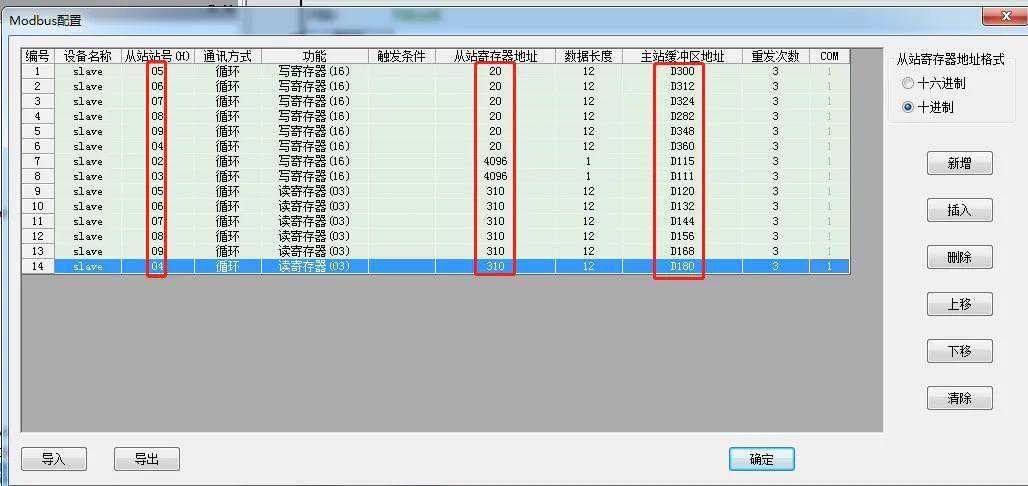Select the 十进制 (decimal) radio button
The image size is (1028, 486).
[x=908, y=107]
